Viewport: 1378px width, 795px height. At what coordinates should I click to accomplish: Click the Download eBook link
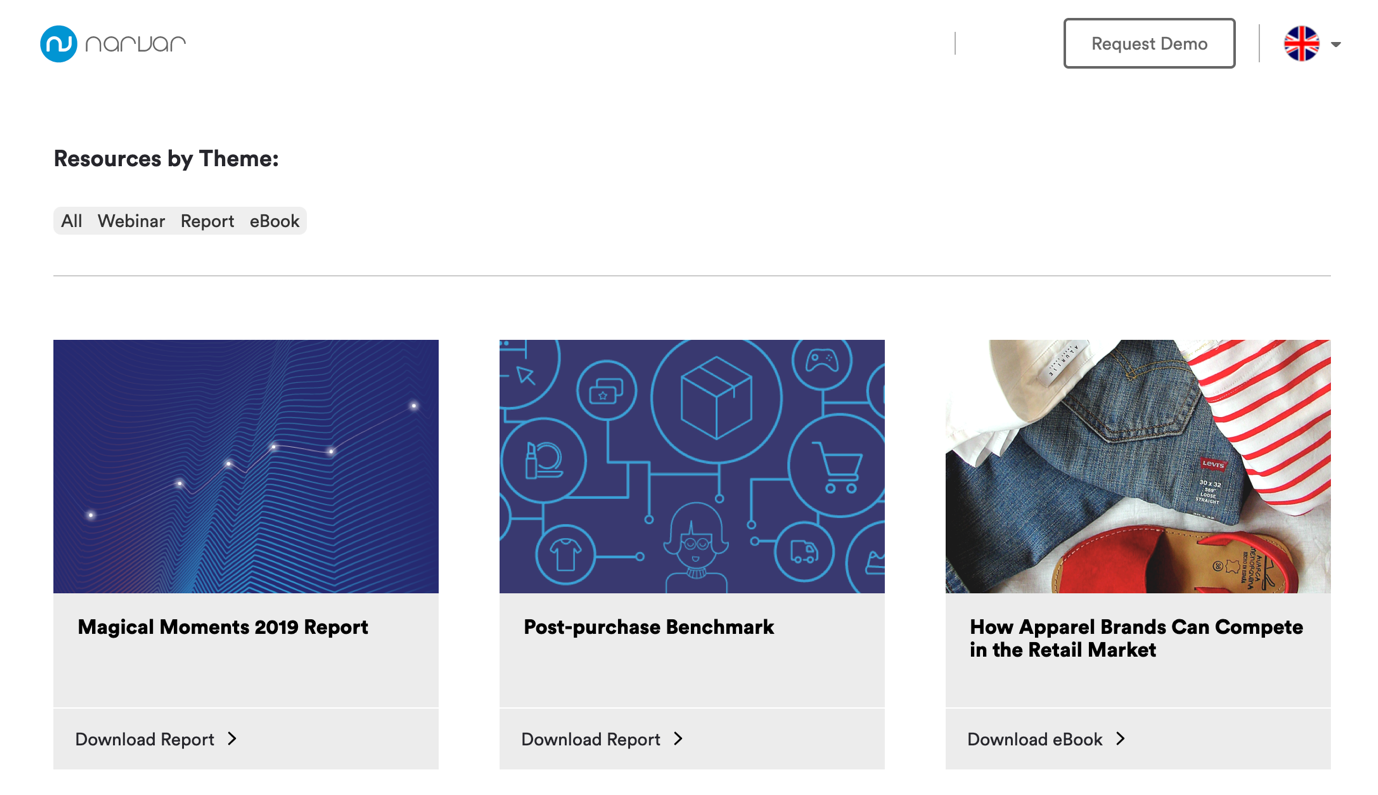tap(1035, 739)
